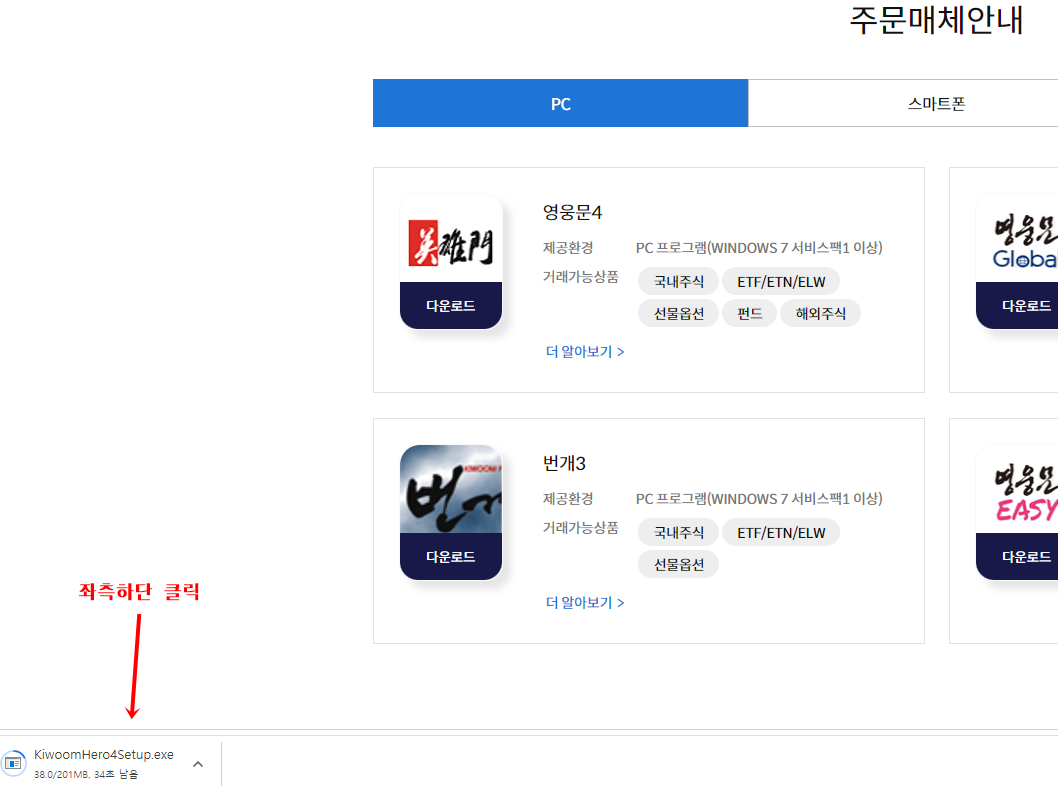Download 영웅문 Global via its 다운로드 button
Screen dimensions: 1058x792
[x=1018, y=306]
